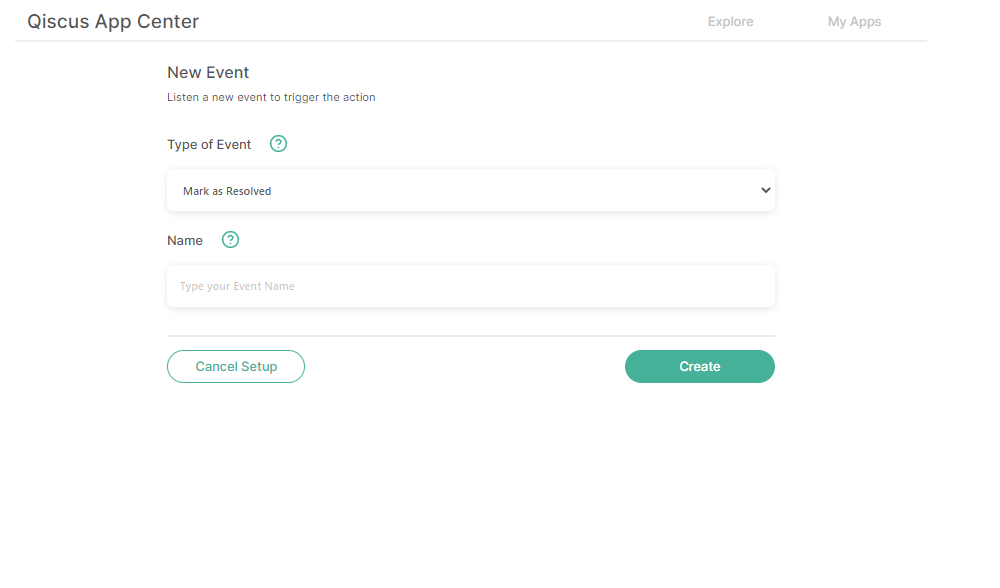Submit the new event with Create
Screen dimensions: 1000x588
(700, 366)
